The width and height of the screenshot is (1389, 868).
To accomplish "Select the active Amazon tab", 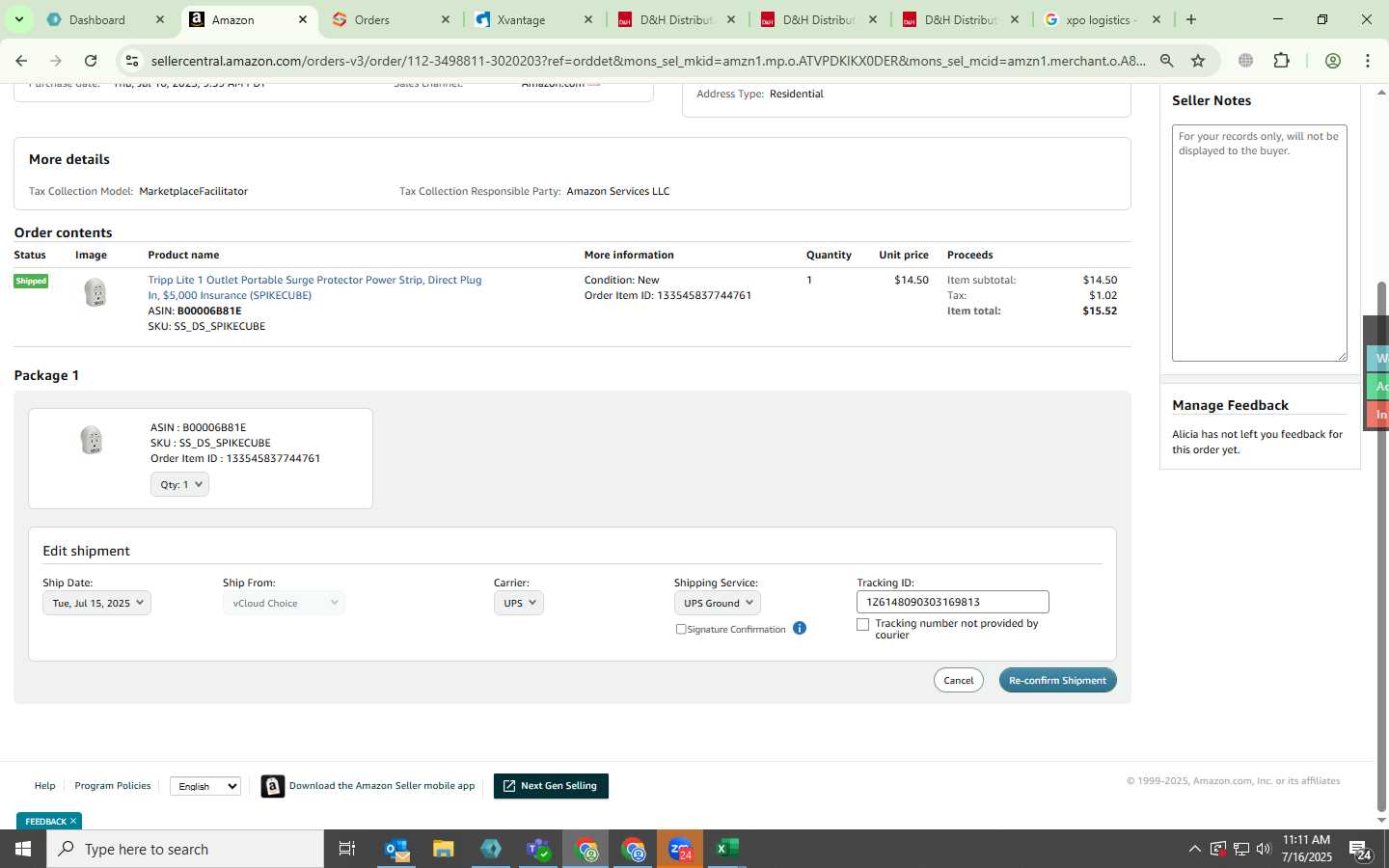I will coord(233,19).
